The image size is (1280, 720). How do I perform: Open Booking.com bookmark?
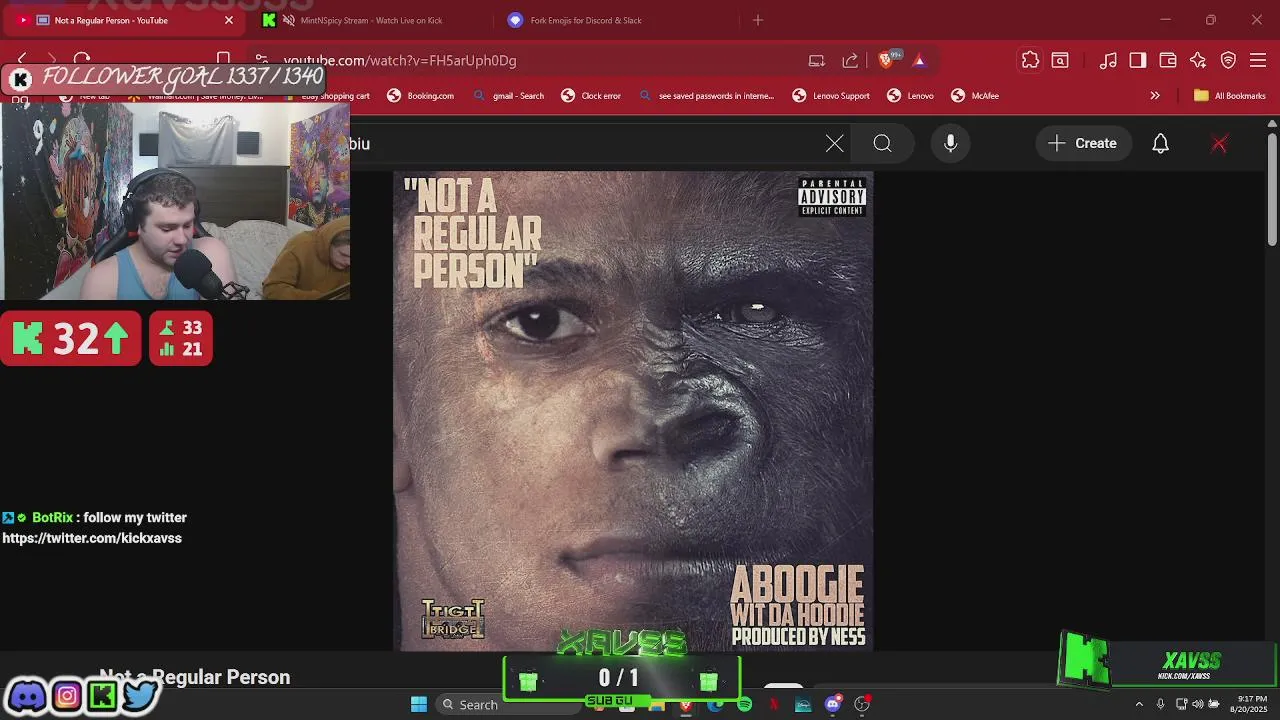(x=420, y=96)
